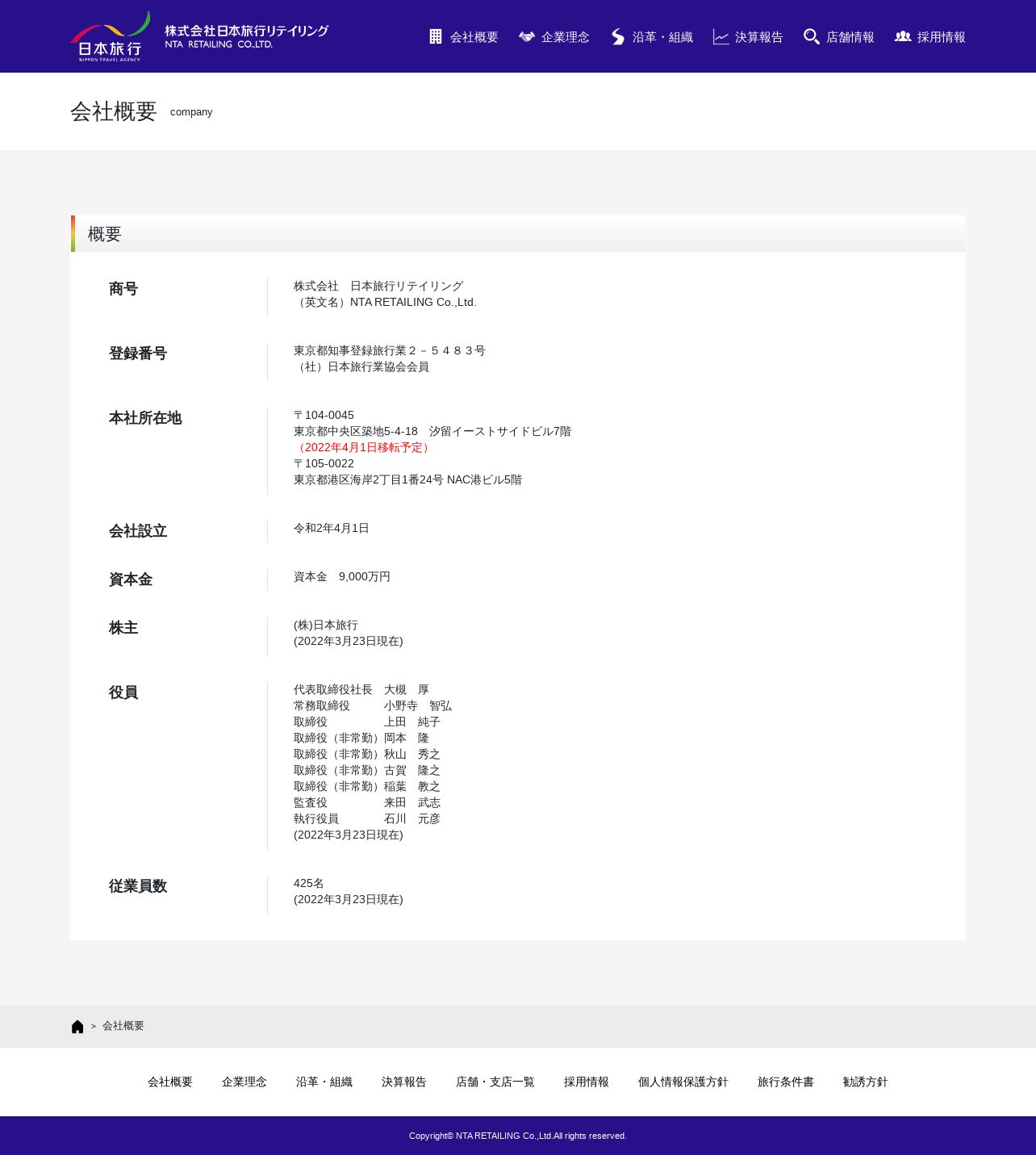Image resolution: width=1036 pixels, height=1155 pixels.
Task: Click the founding date 令和2年4月1日
Action: coord(332,529)
